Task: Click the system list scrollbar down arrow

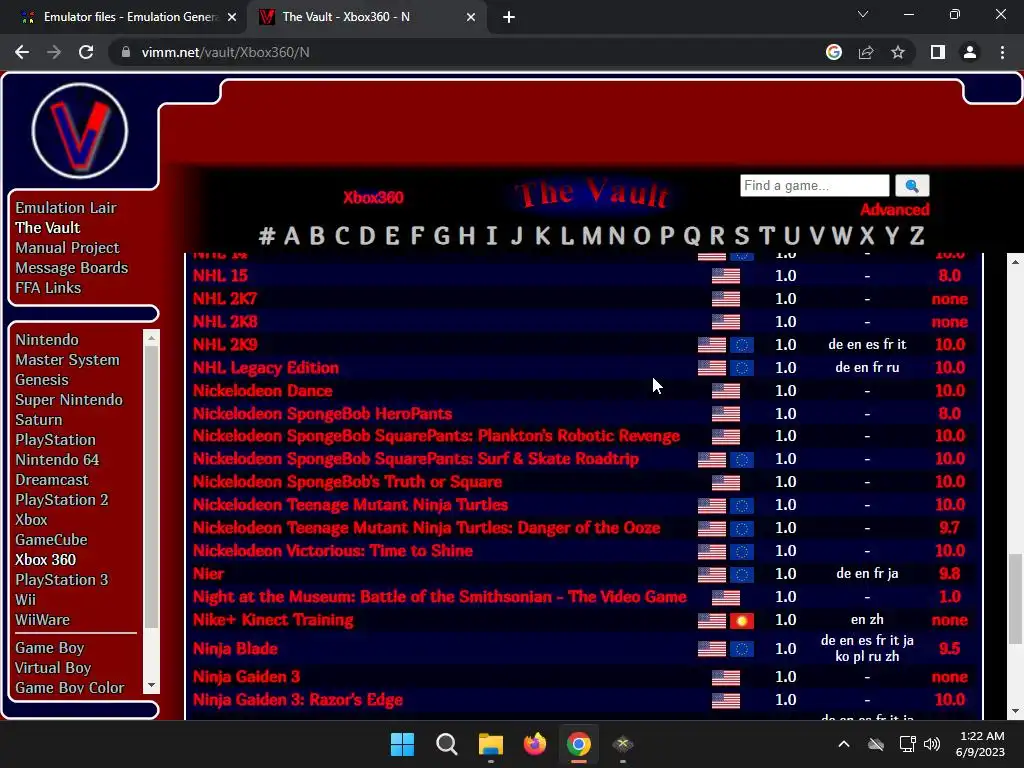Action: [x=152, y=685]
